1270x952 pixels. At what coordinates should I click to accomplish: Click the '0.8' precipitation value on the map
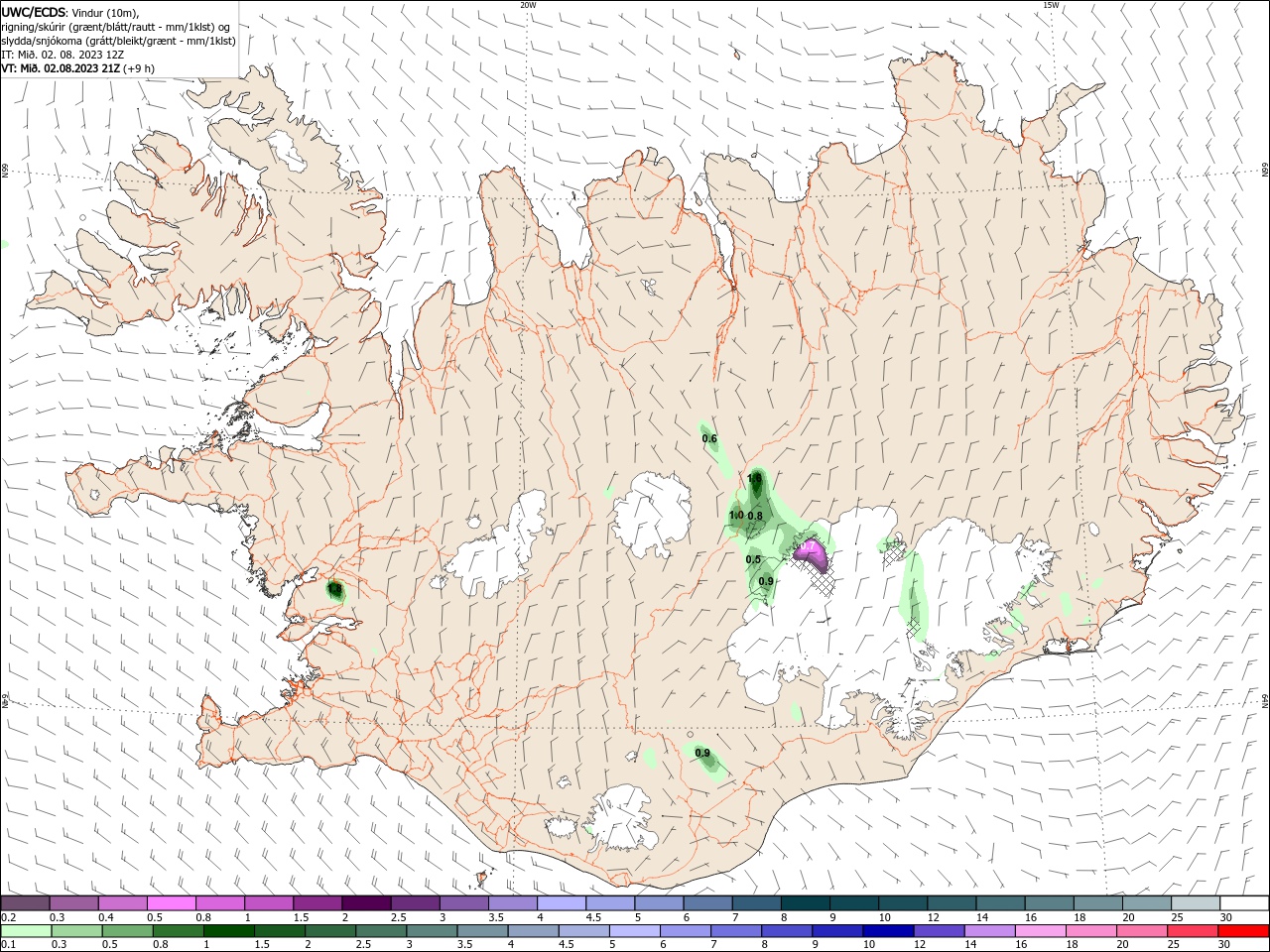click(755, 516)
